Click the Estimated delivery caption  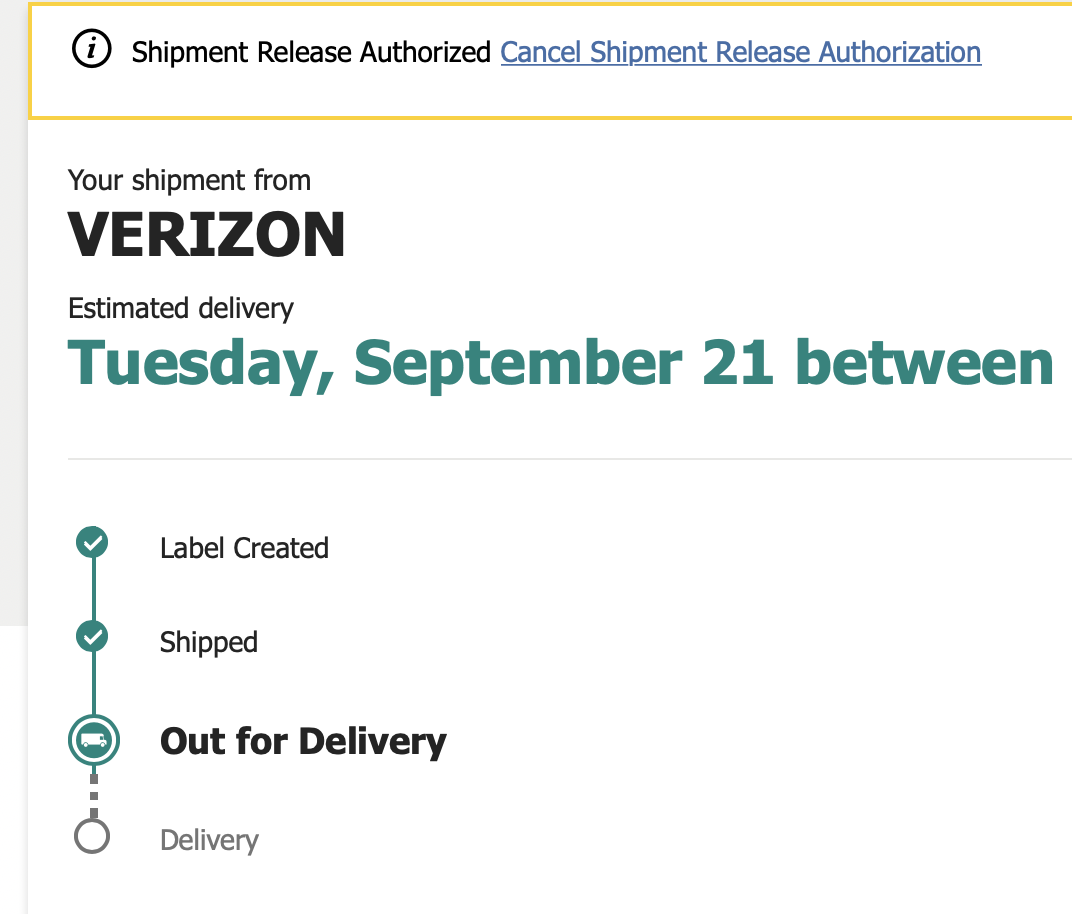[x=181, y=308]
